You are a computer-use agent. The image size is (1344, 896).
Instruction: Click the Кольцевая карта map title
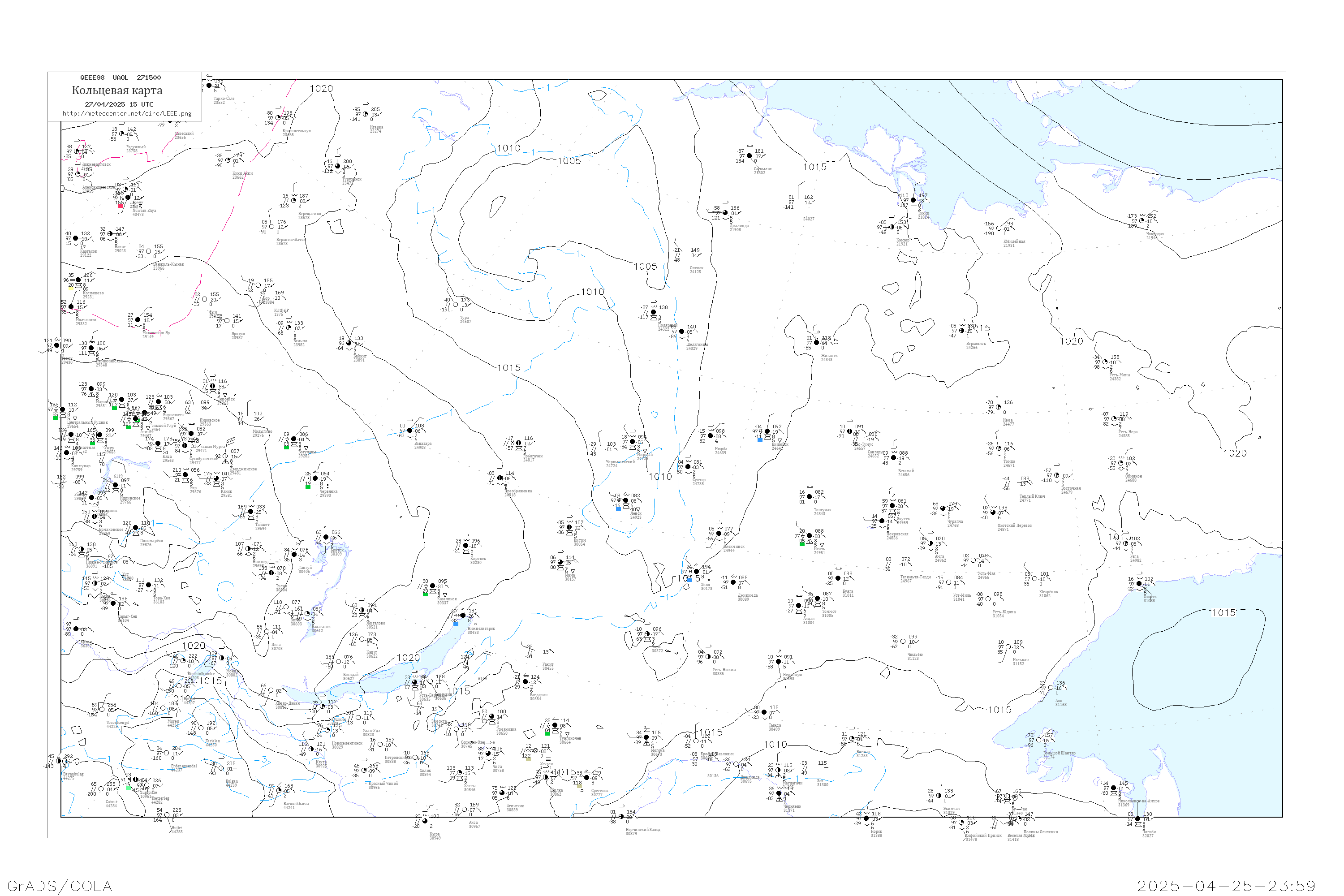117,90
